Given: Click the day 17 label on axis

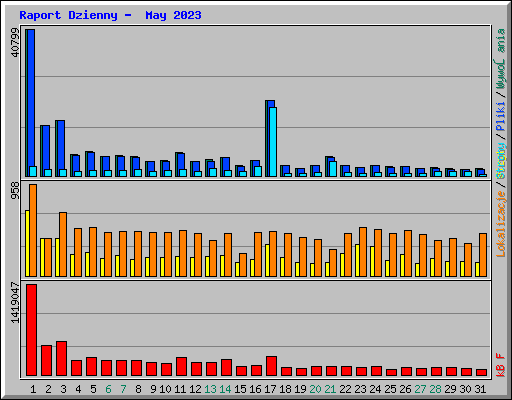Looking at the screenshot, I should coord(270,389).
